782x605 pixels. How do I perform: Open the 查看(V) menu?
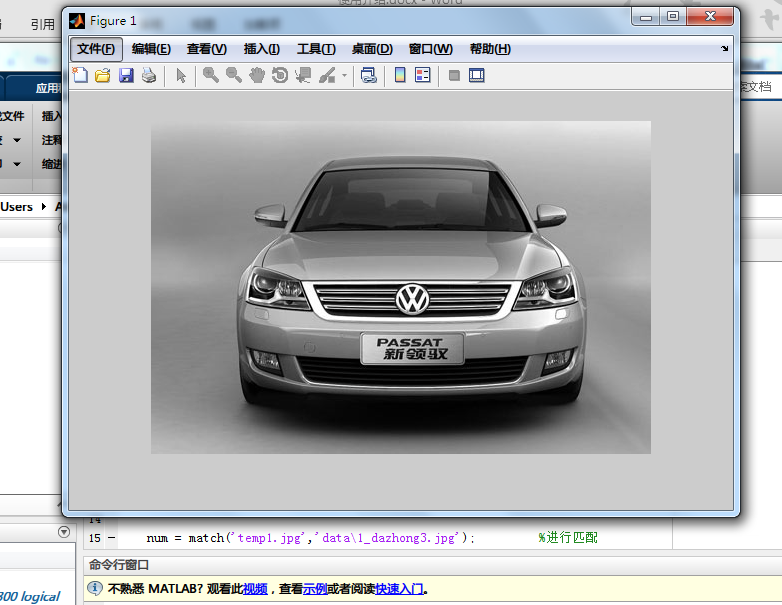[x=206, y=49]
